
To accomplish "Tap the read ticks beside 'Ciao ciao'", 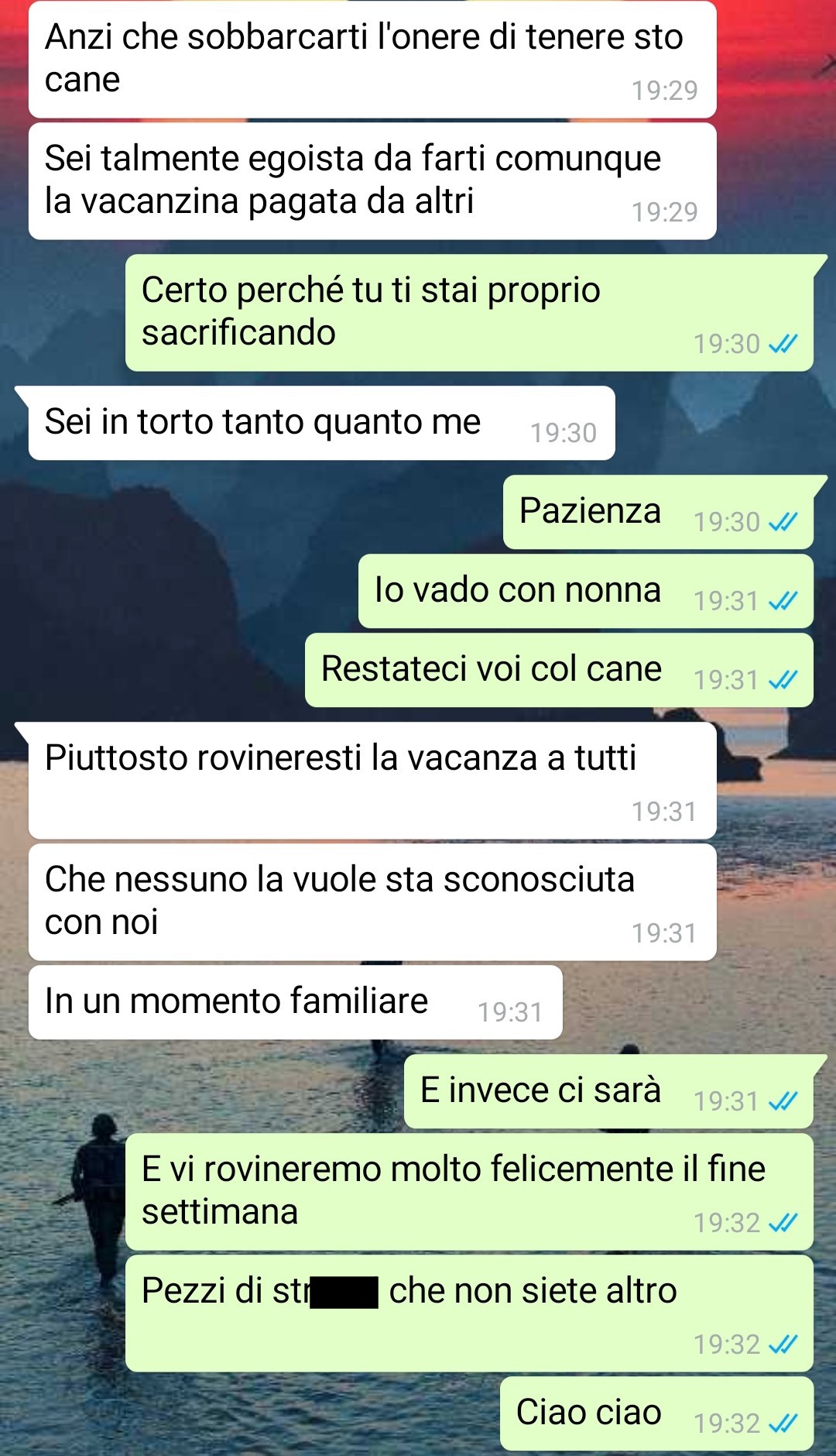I will tap(783, 1423).
